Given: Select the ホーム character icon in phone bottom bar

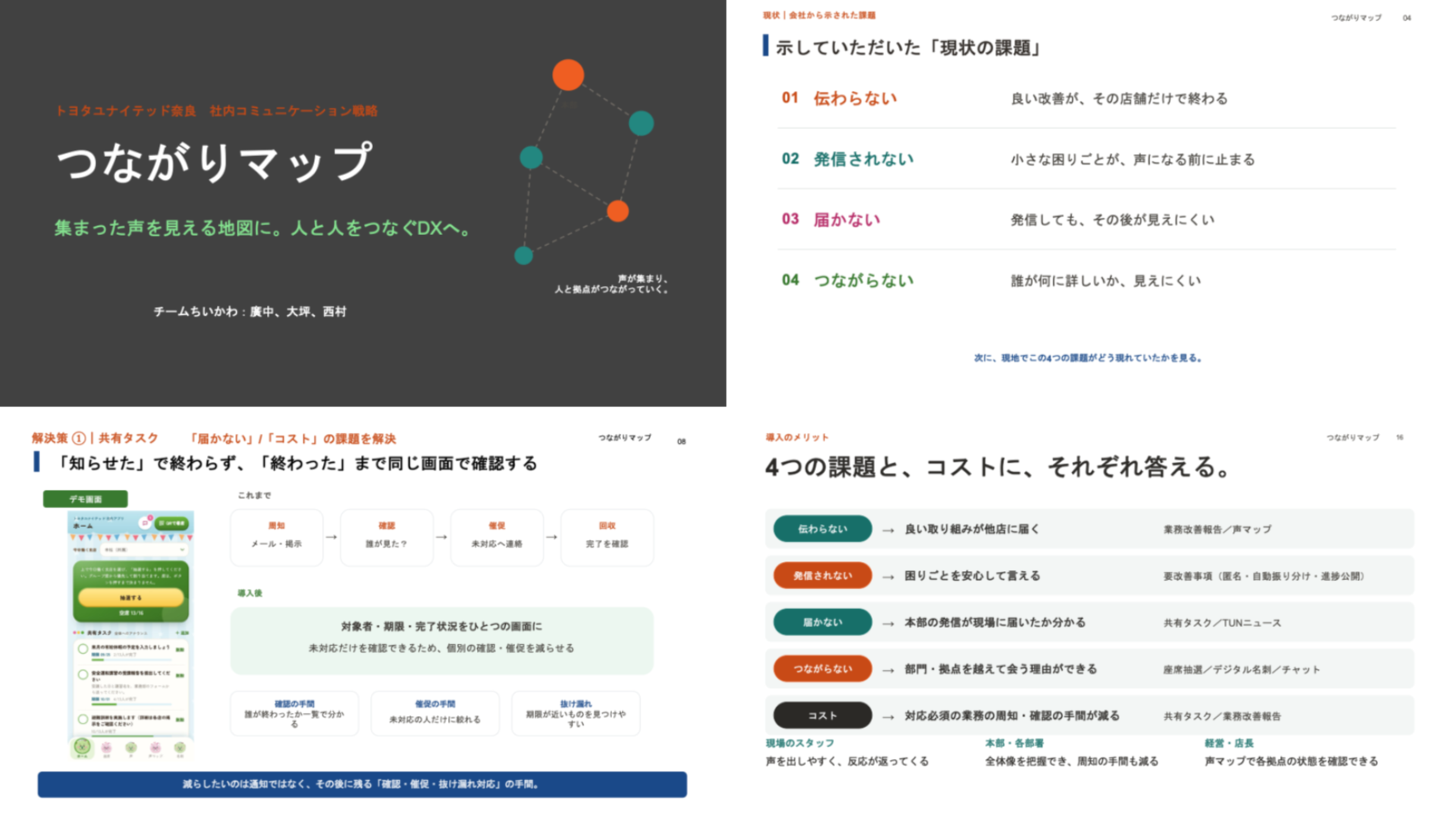Looking at the screenshot, I should tap(82, 748).
